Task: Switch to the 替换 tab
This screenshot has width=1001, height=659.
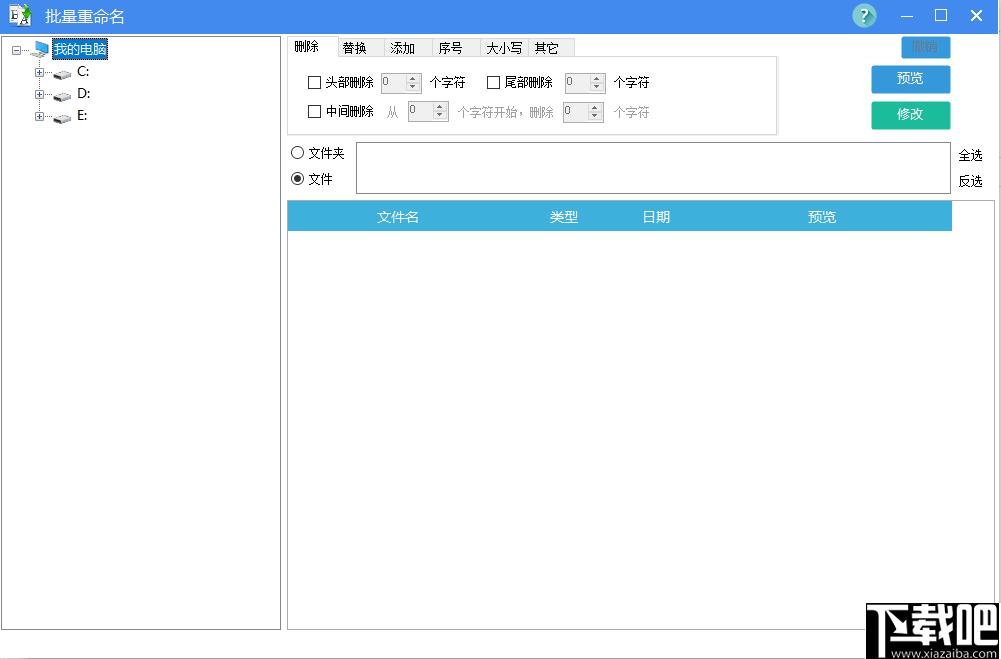Action: 355,48
